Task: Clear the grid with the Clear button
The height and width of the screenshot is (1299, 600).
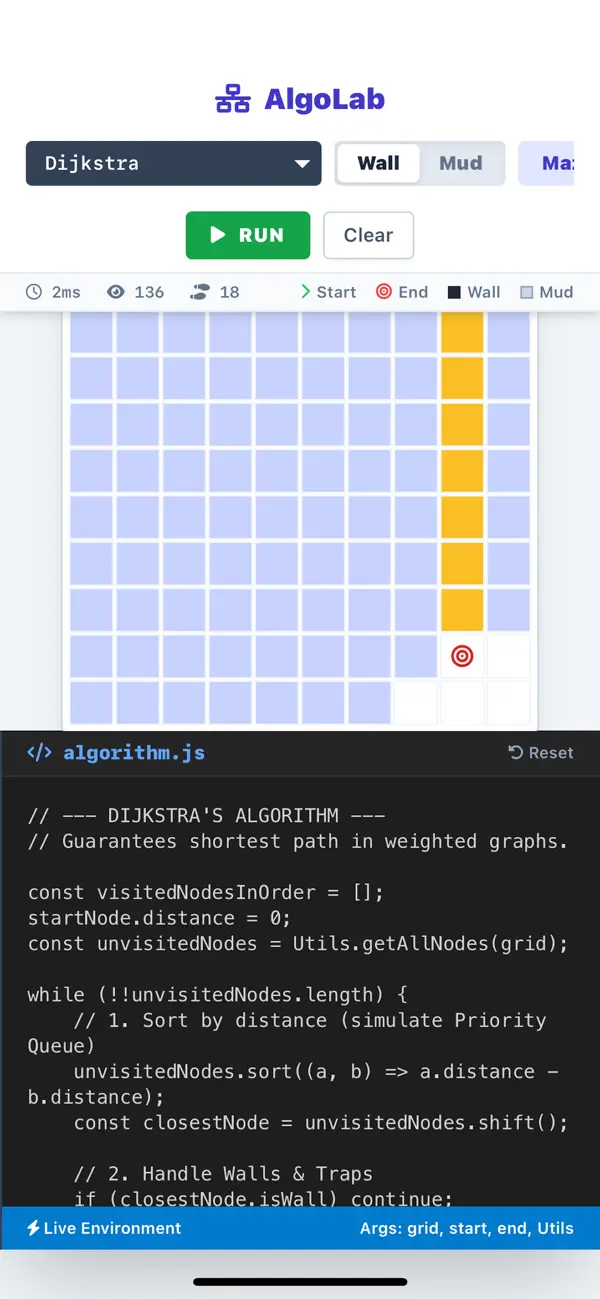Action: pyautogui.click(x=368, y=235)
